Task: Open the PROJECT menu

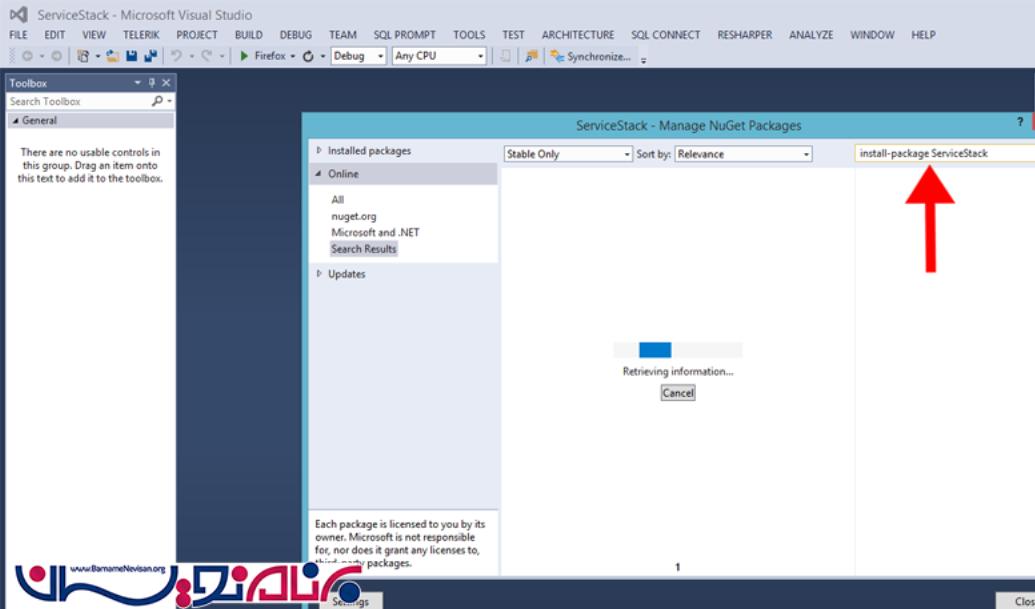Action: pos(197,34)
